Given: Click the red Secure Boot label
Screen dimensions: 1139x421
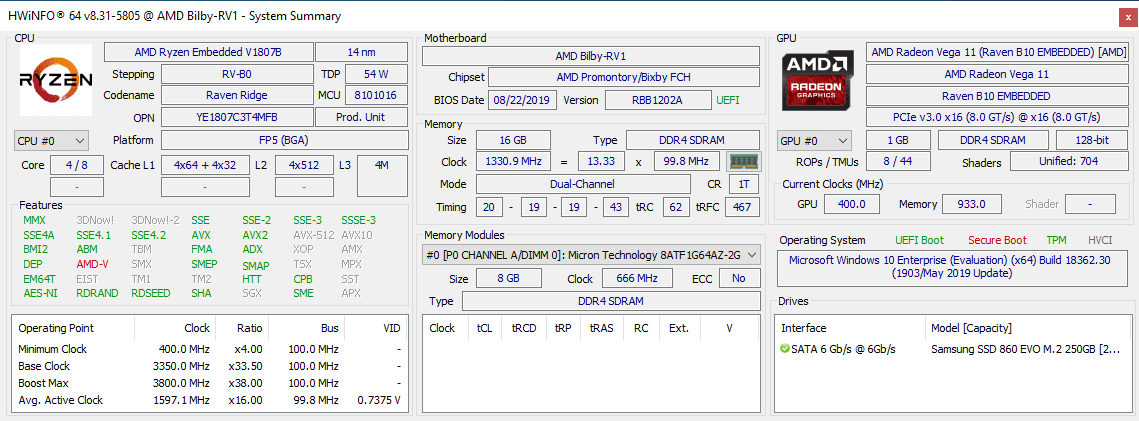Looking at the screenshot, I should click(x=997, y=240).
